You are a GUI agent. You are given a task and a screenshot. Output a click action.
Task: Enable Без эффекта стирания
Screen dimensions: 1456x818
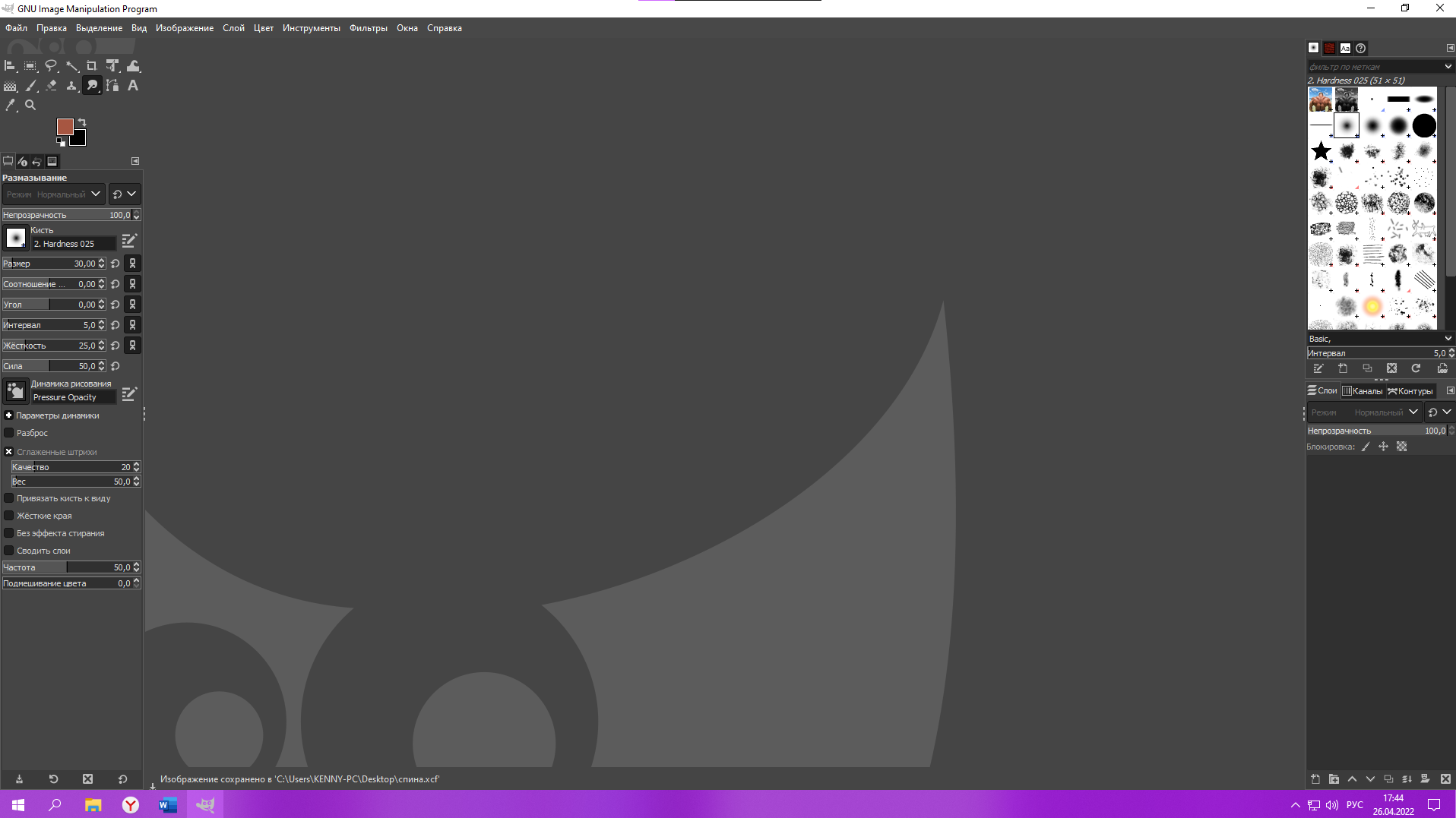click(9, 533)
